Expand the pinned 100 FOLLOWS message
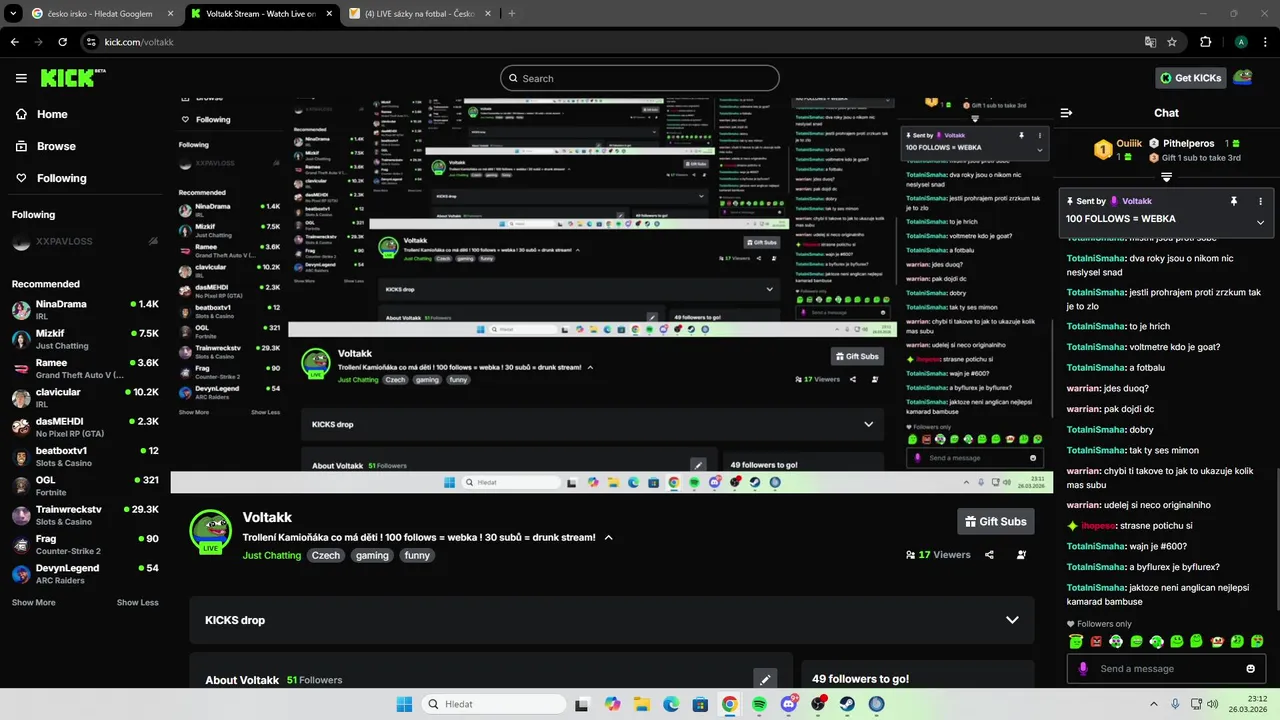Image resolution: width=1280 pixels, height=720 pixels. tap(1260, 222)
